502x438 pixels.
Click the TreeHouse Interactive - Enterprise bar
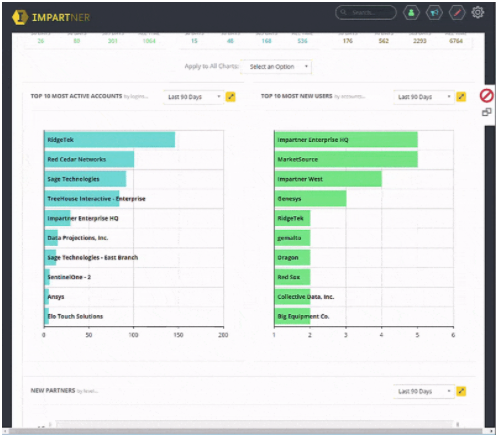point(83,200)
